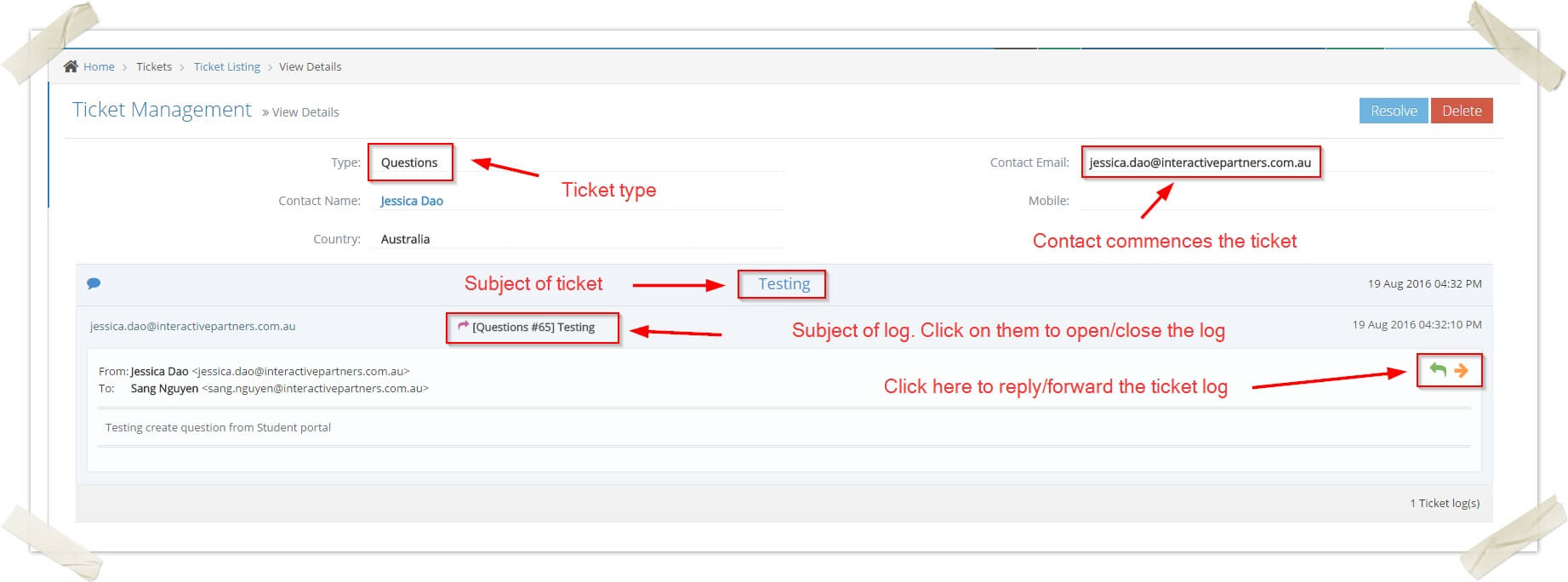This screenshot has width=1568, height=582.
Task: Click the message body 'Testing create question from Student portal'
Action: coord(218,427)
